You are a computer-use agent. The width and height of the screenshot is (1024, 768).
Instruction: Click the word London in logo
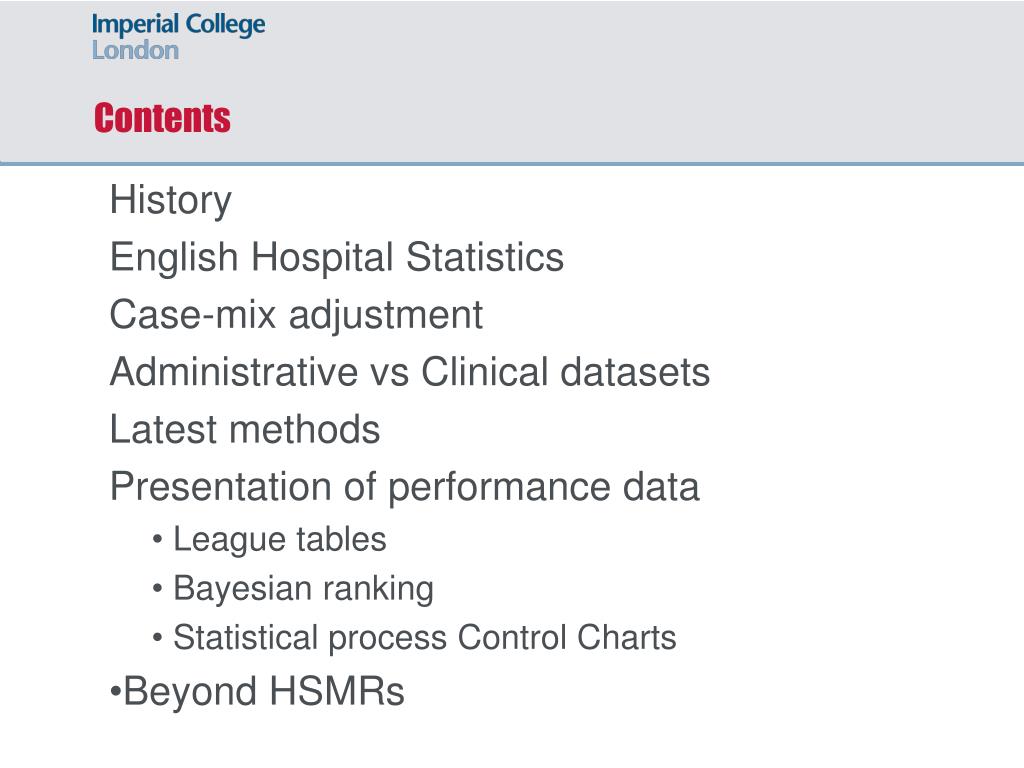tap(135, 50)
